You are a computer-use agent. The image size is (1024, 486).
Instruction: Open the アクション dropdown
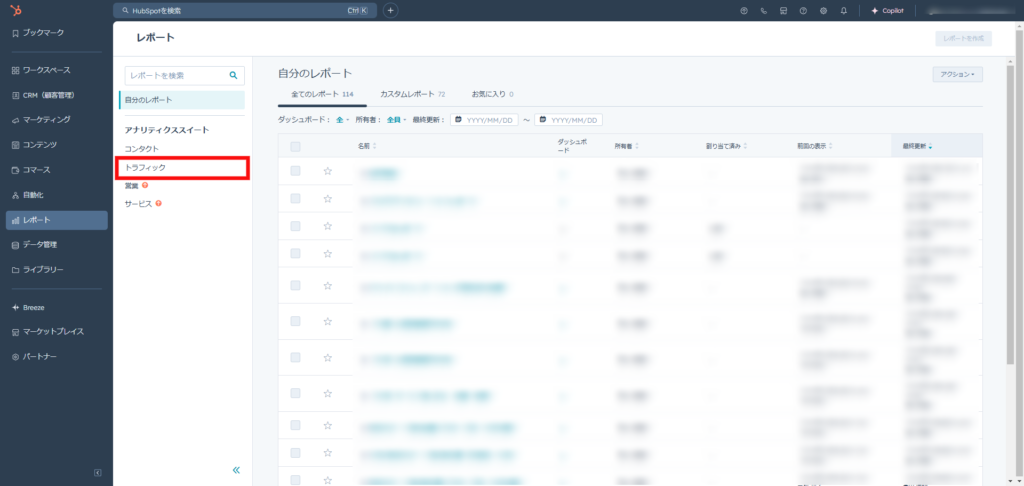(x=957, y=74)
